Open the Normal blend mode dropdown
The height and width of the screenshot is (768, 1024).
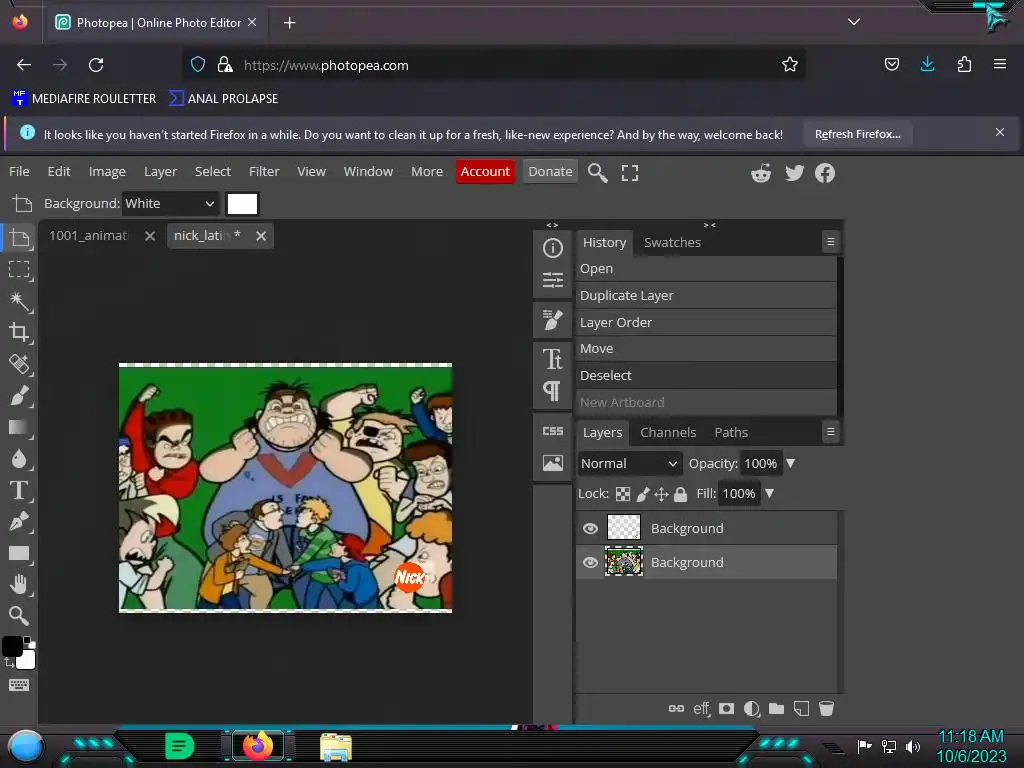[630, 463]
